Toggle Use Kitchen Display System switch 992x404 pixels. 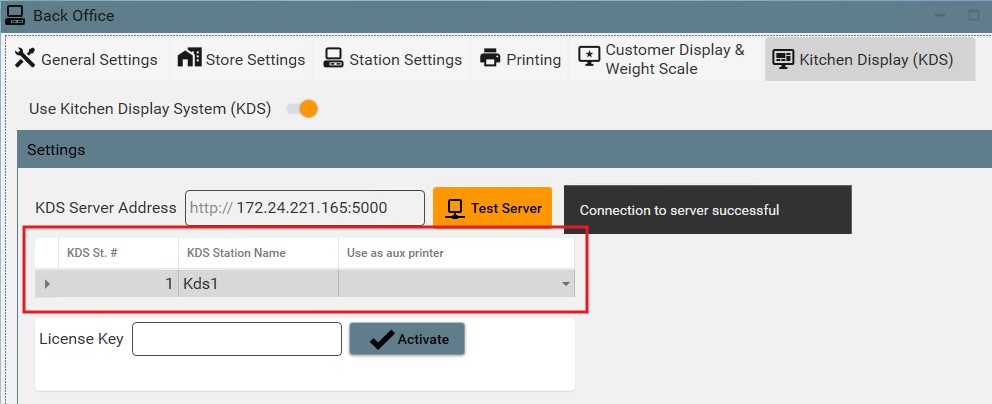click(x=302, y=109)
